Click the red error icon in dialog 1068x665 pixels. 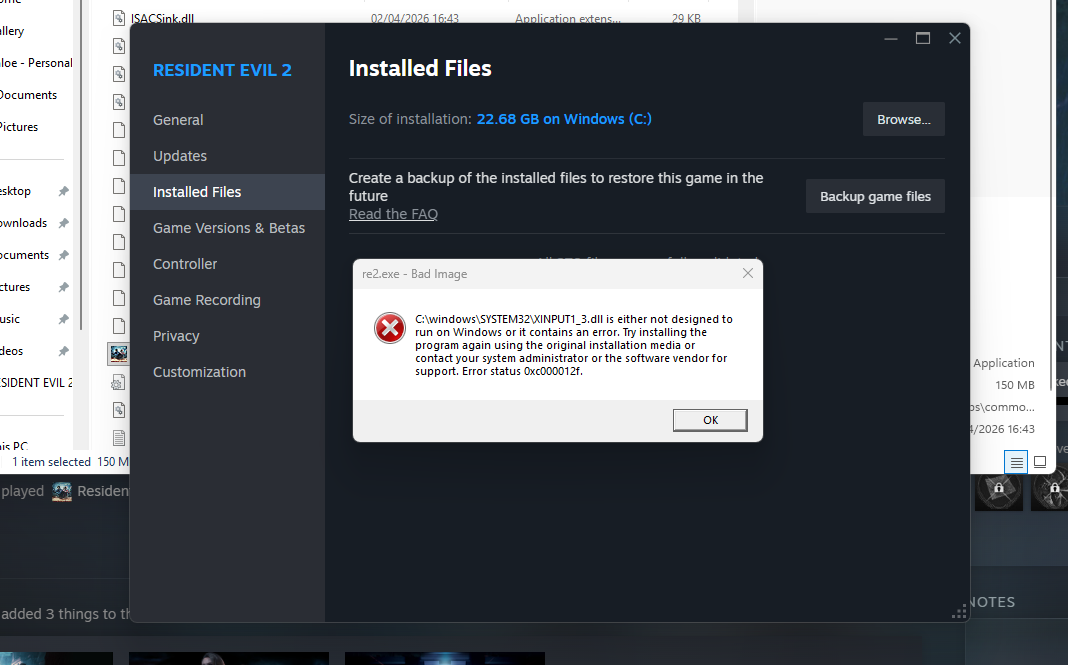(390, 328)
